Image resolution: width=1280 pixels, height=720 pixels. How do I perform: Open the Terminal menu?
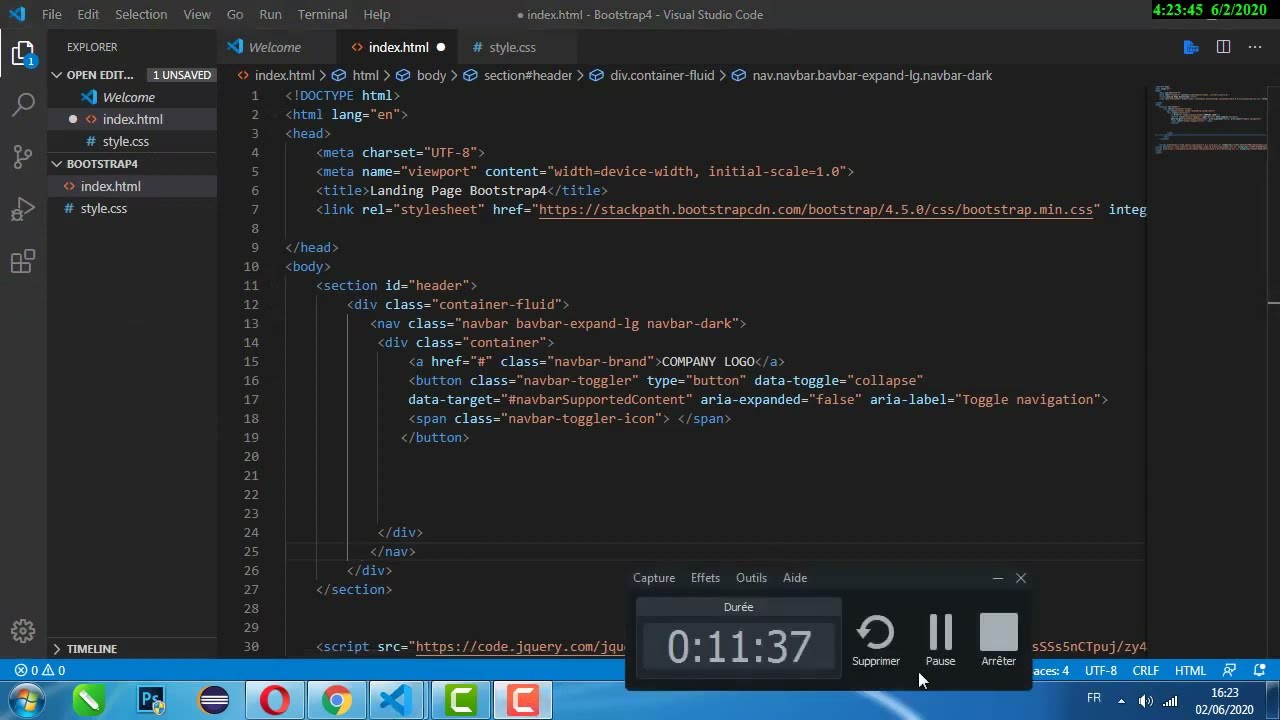pos(322,14)
